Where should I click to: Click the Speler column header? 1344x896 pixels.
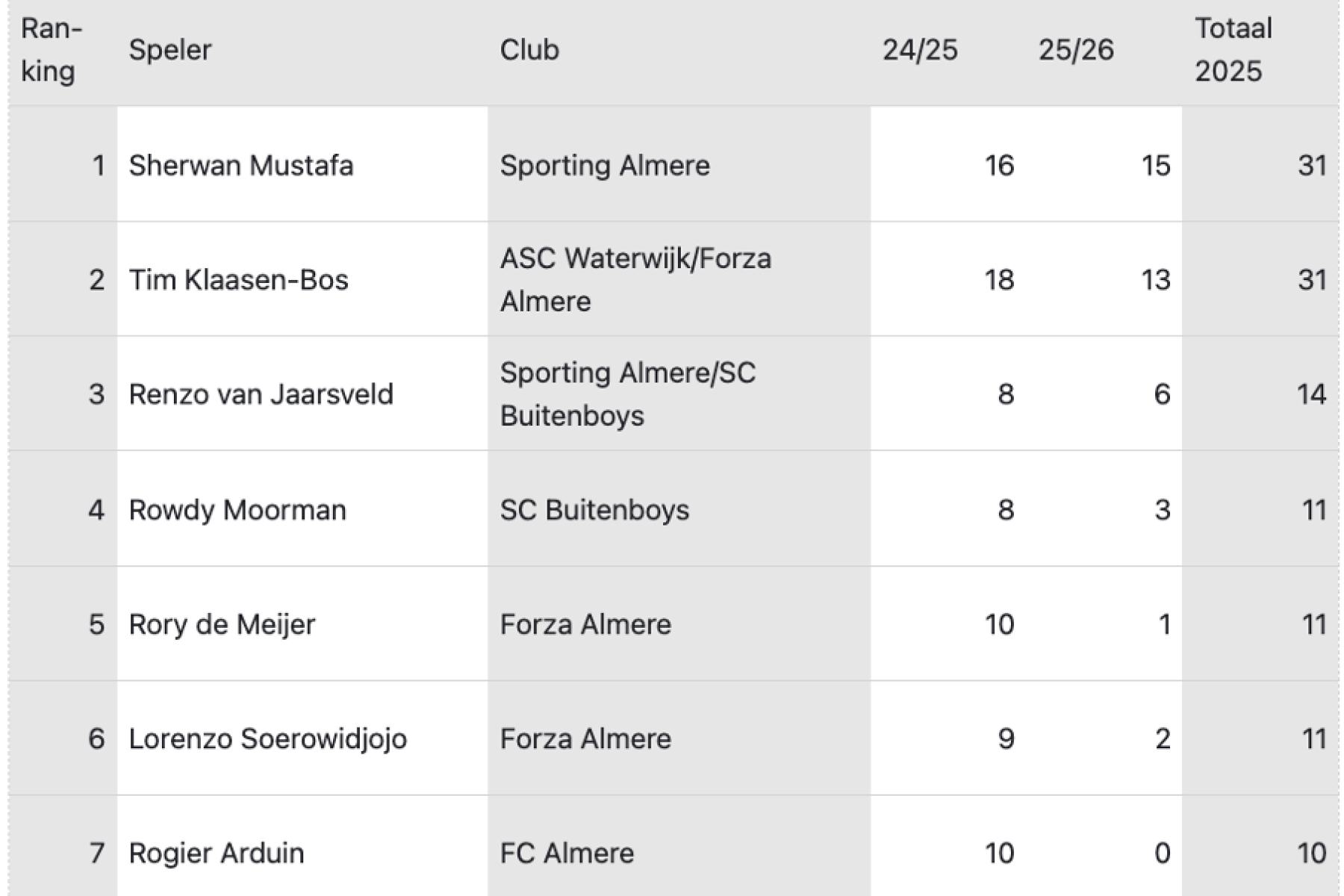(170, 50)
